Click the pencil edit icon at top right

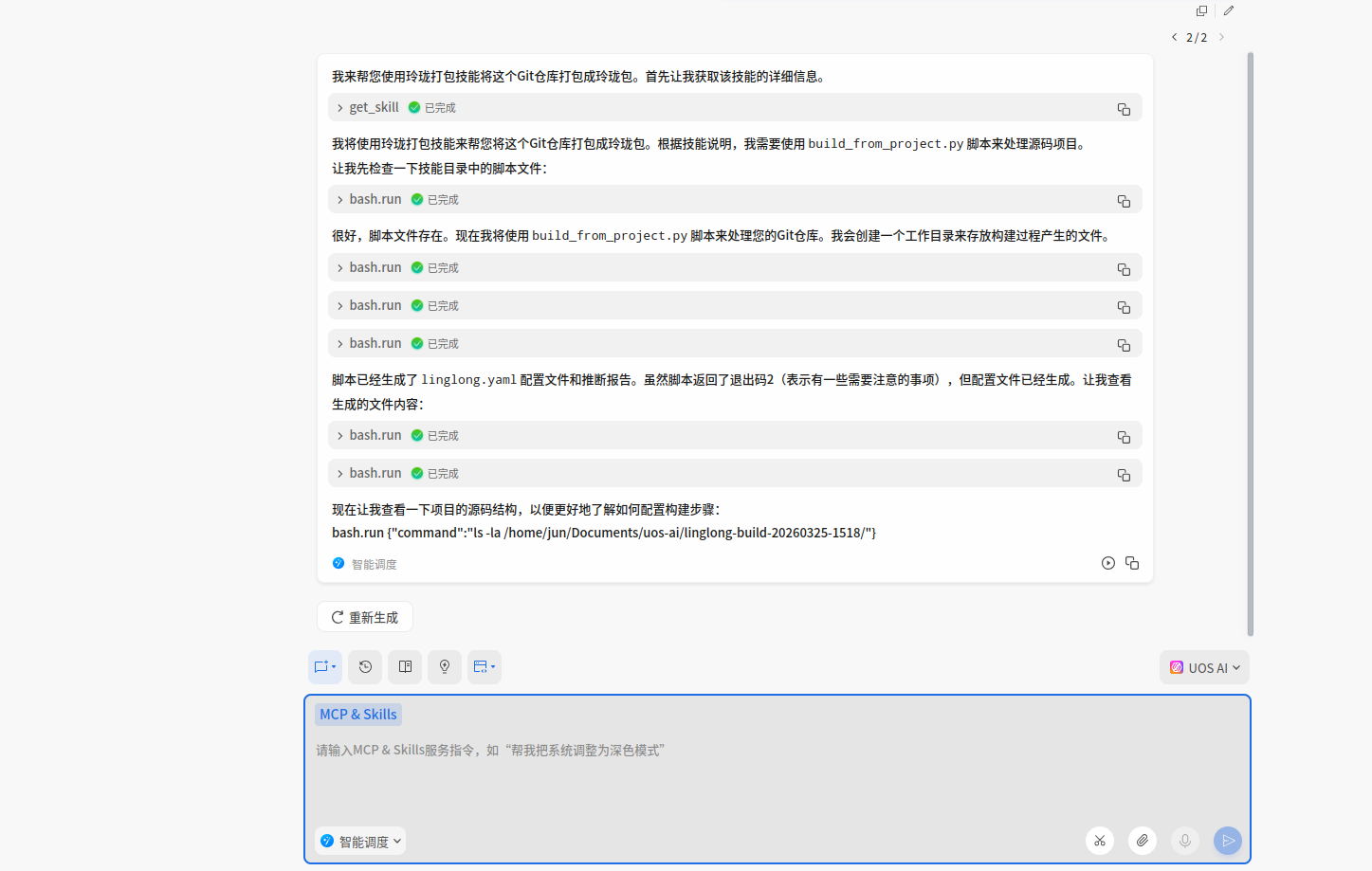(x=1229, y=10)
